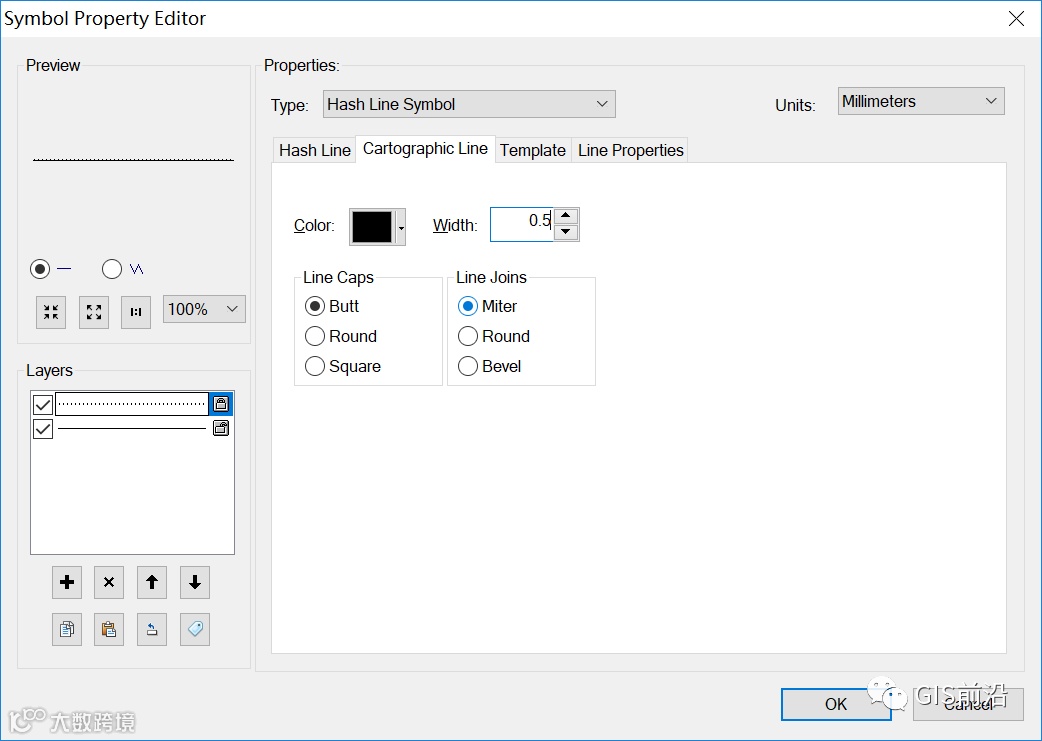Open the preview zoom percentage dropdown
This screenshot has width=1042, height=741.
[x=205, y=310]
